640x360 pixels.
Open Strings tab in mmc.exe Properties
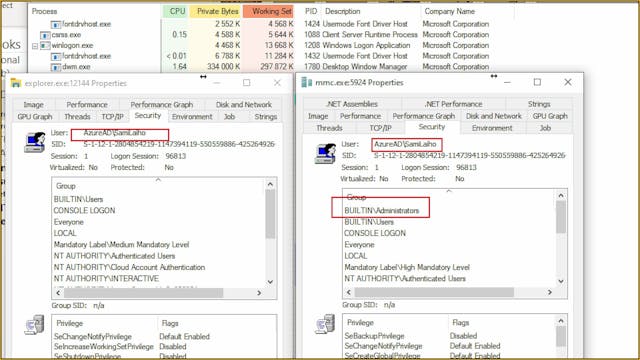pos(539,104)
